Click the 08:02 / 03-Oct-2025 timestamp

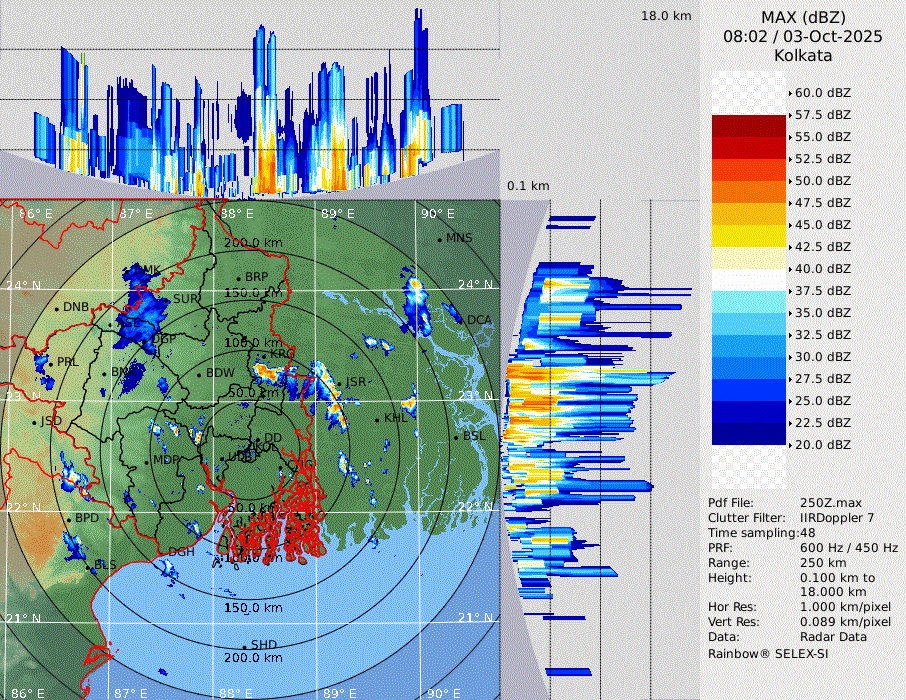(x=802, y=36)
